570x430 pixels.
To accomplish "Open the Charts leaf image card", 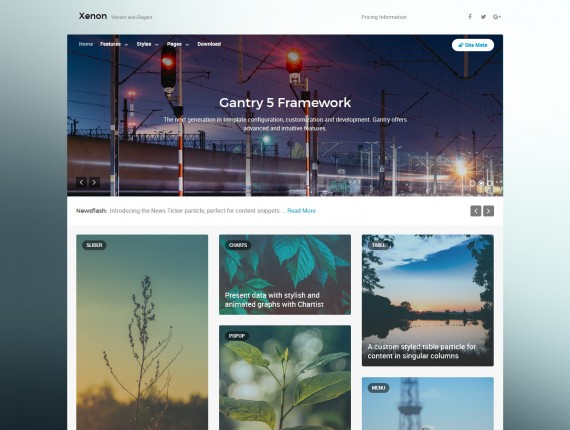I will click(x=285, y=275).
